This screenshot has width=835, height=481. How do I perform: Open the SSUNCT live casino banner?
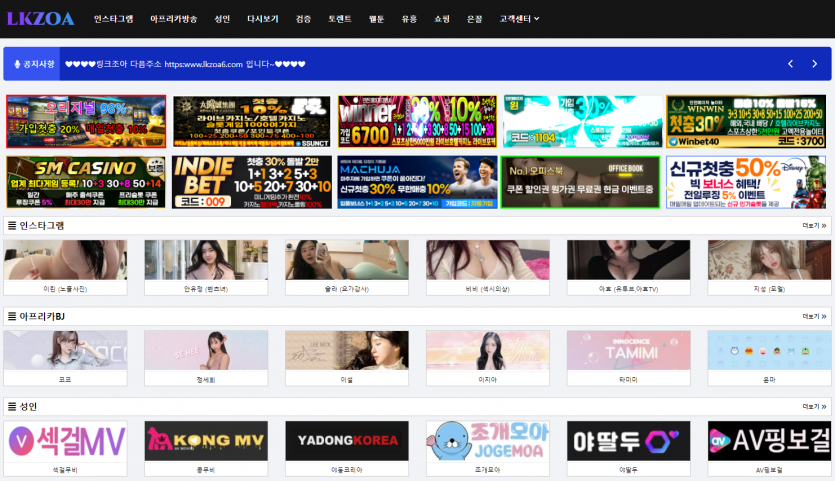tap(251, 121)
